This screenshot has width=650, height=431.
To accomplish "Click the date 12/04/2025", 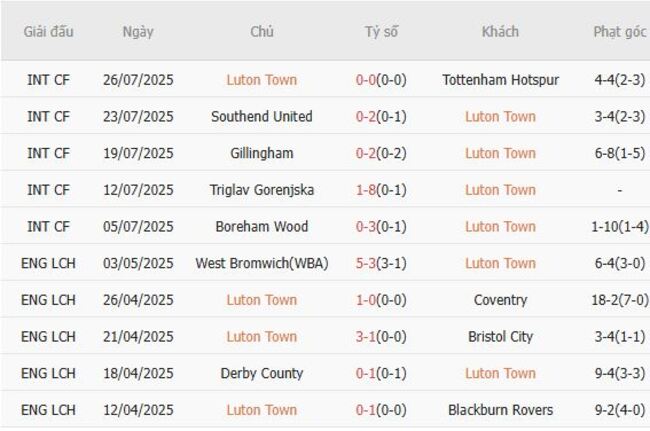I will coord(138,410).
